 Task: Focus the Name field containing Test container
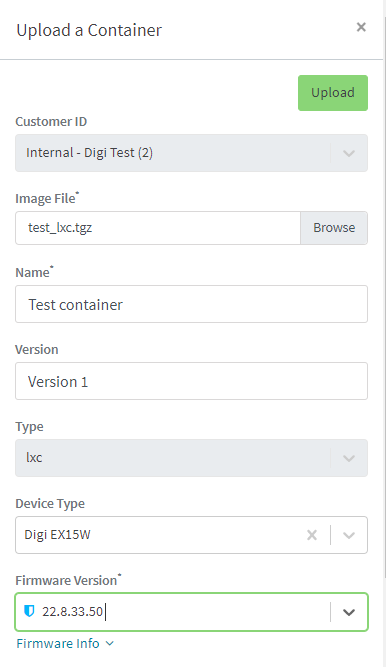pyautogui.click(x=192, y=304)
